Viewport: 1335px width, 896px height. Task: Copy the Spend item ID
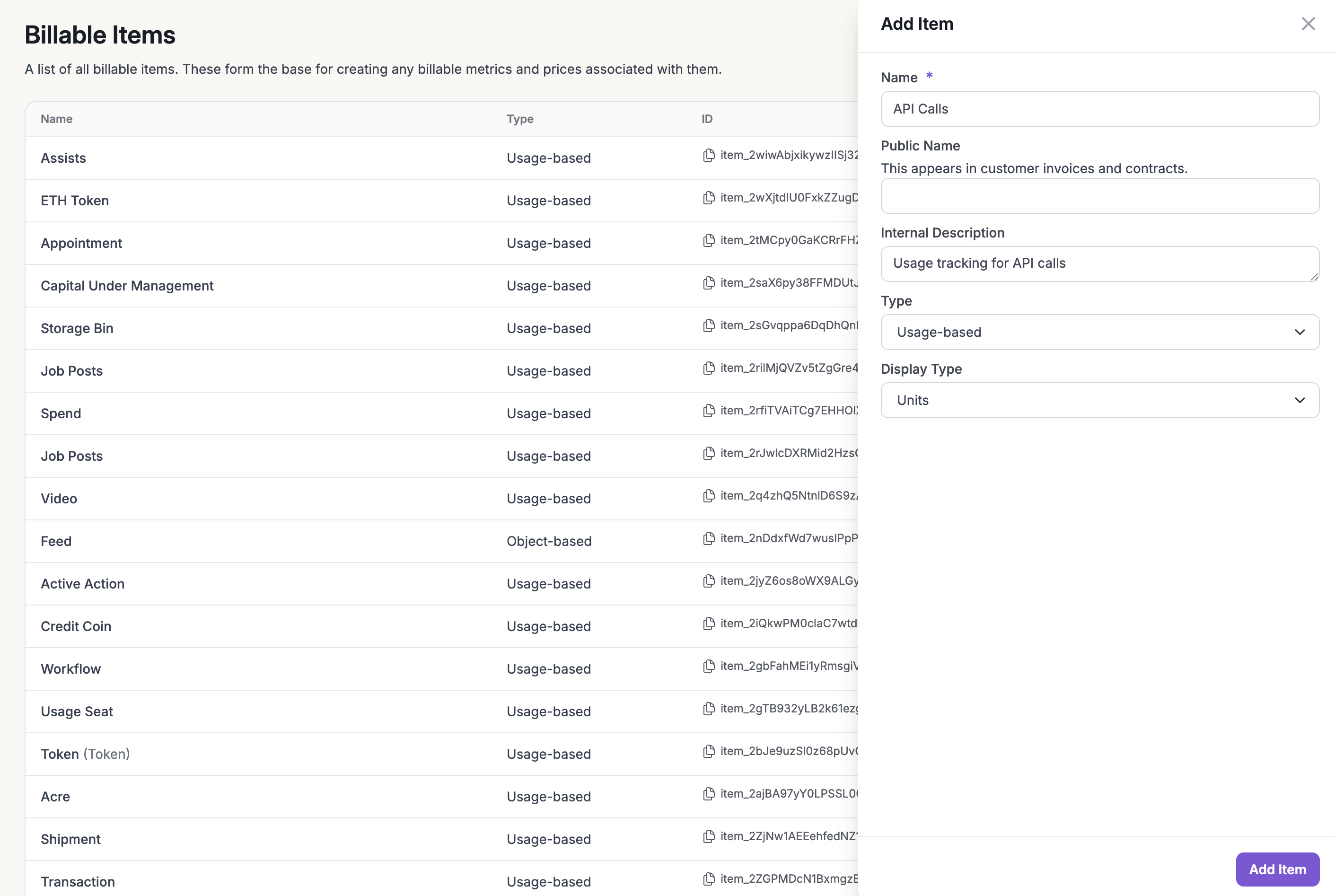[x=708, y=411]
